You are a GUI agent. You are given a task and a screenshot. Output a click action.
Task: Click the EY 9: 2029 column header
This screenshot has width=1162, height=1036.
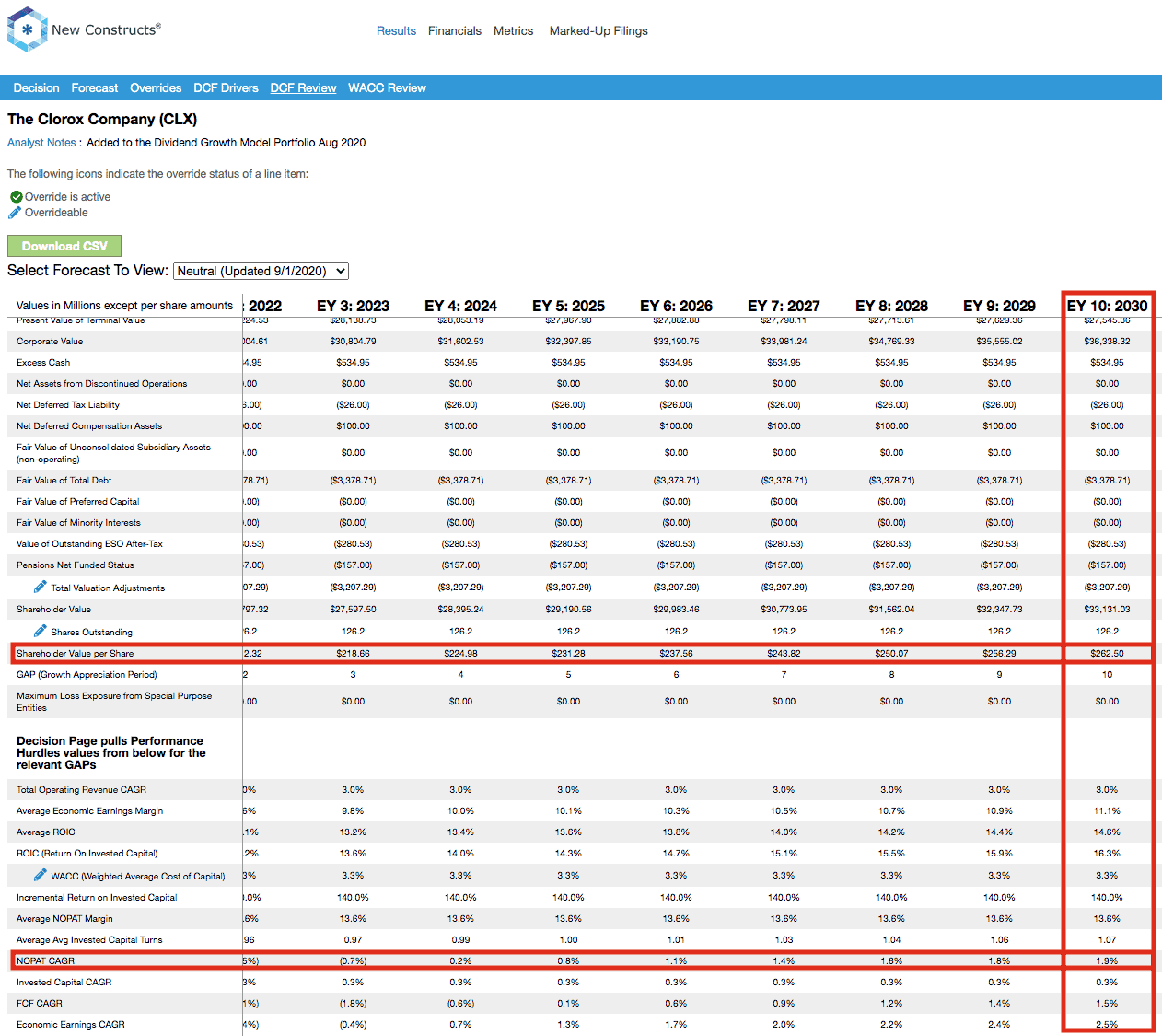click(999, 306)
